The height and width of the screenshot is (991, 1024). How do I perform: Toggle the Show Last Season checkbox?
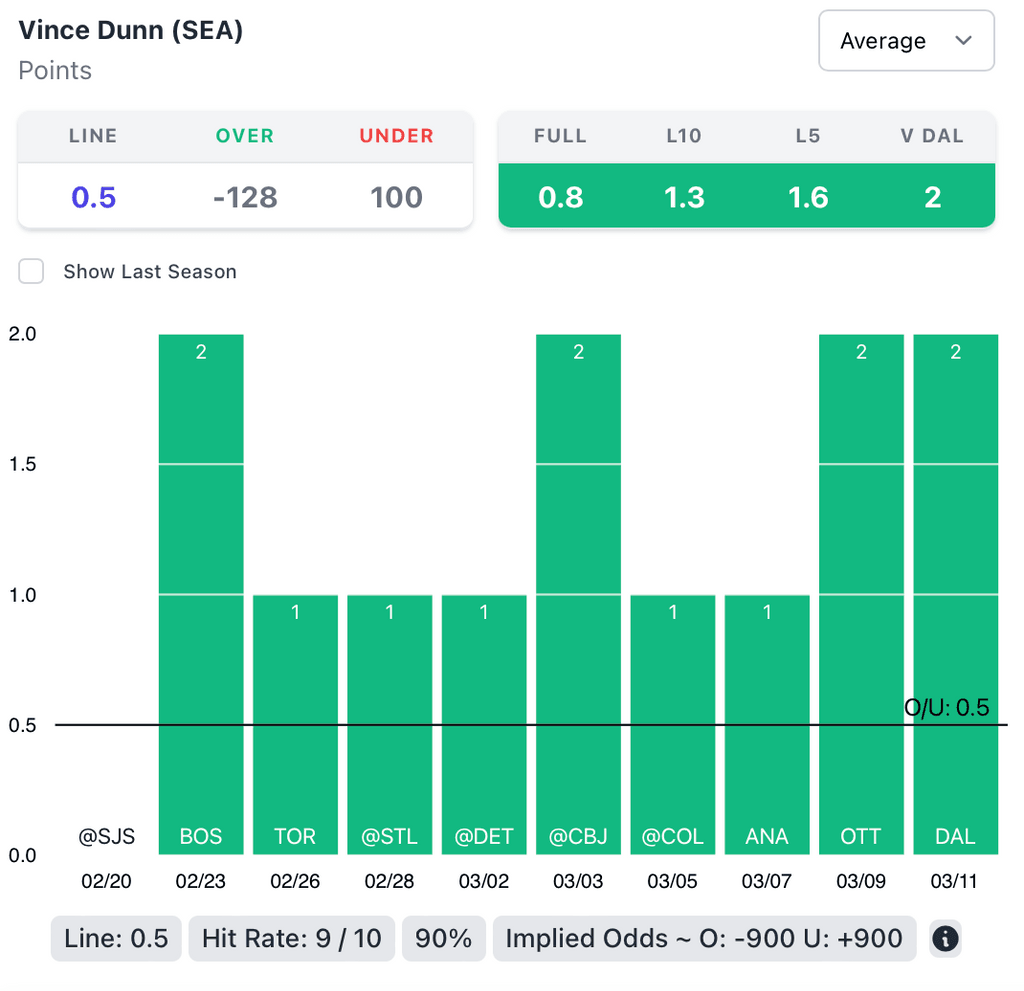coord(32,271)
